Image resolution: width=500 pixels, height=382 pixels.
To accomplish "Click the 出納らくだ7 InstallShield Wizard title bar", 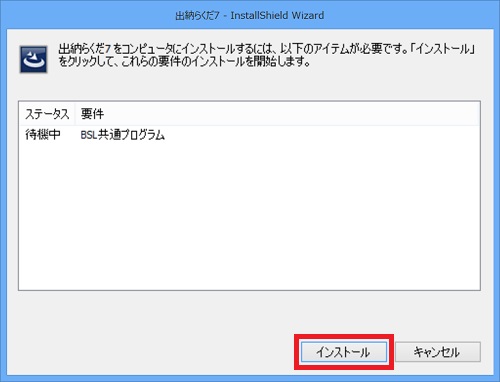I will [250, 15].
